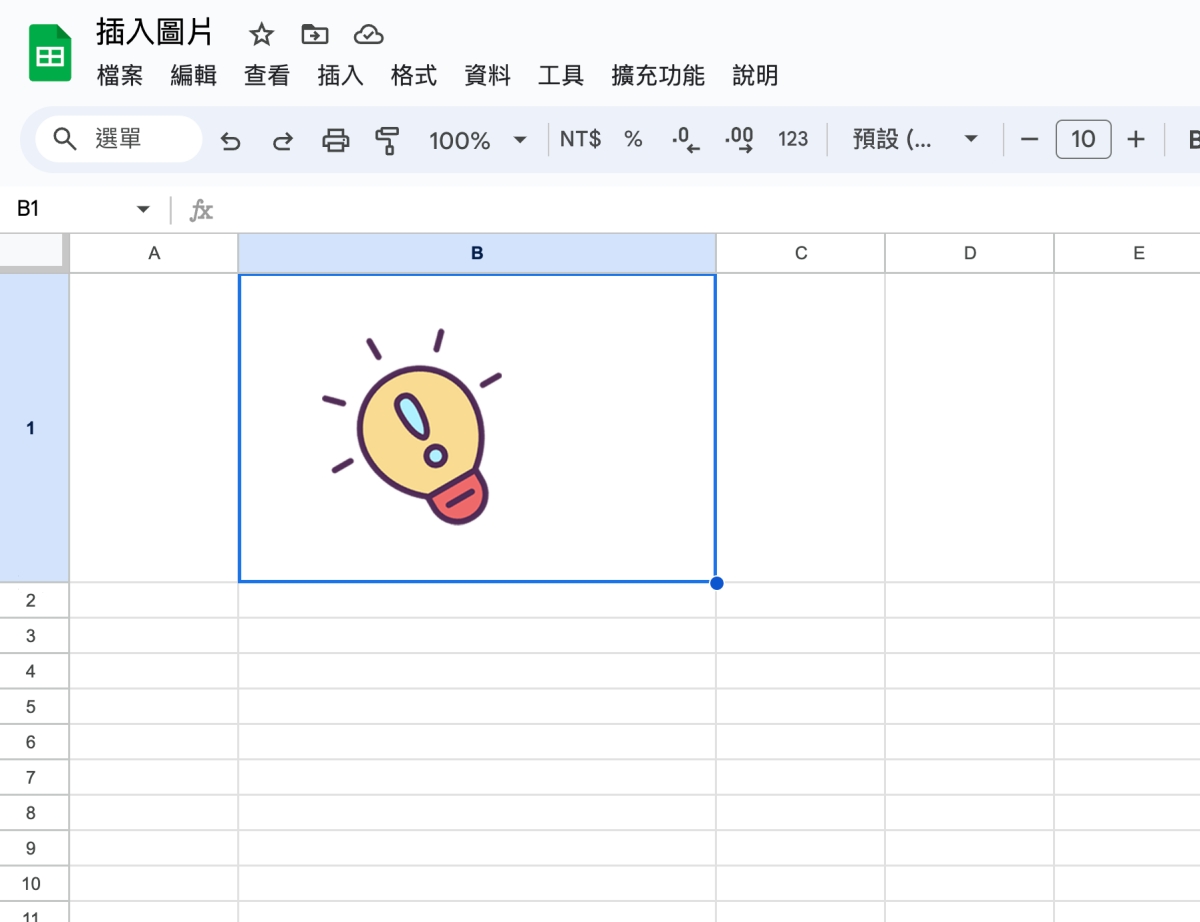Image resolution: width=1200 pixels, height=922 pixels.
Task: Open the 插入 menu
Action: click(x=340, y=76)
